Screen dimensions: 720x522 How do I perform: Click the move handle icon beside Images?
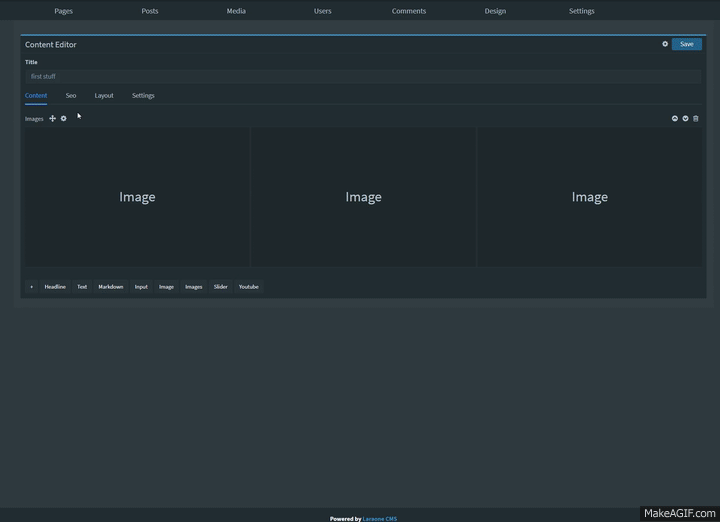pyautogui.click(x=52, y=118)
